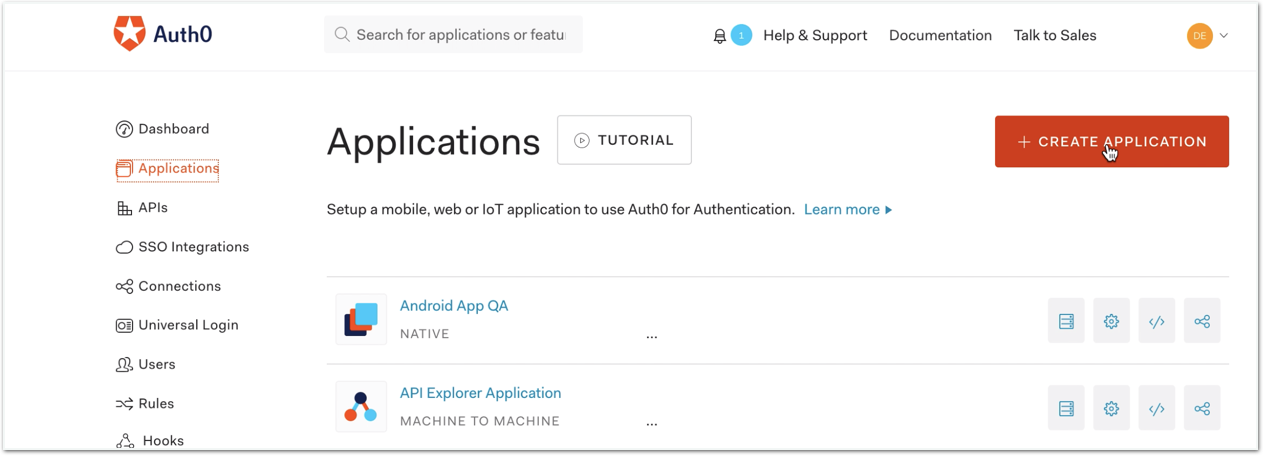Click the Users people icon
The image size is (1263, 456).
(124, 364)
